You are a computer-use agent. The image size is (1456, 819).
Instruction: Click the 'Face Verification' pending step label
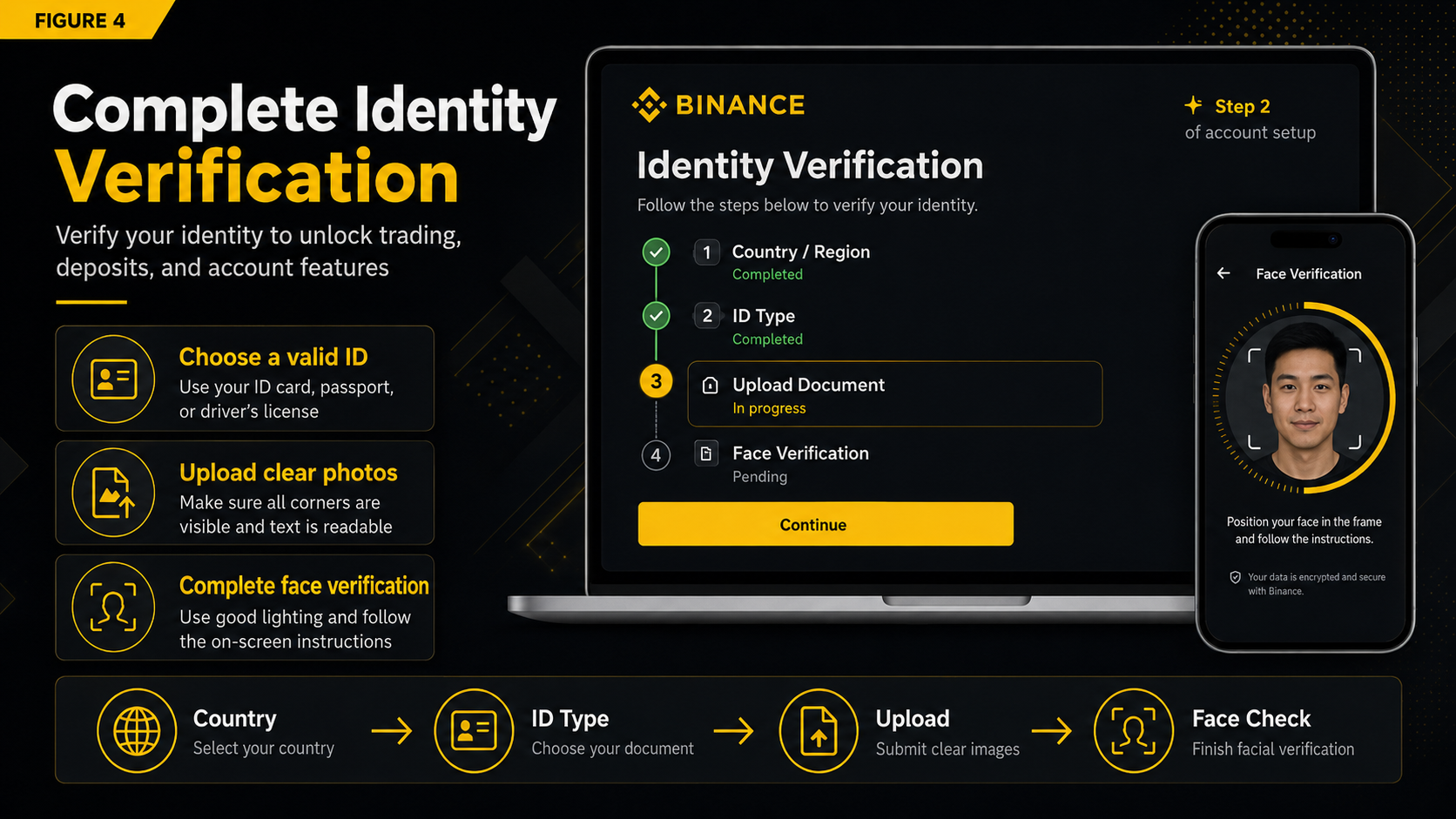(801, 453)
